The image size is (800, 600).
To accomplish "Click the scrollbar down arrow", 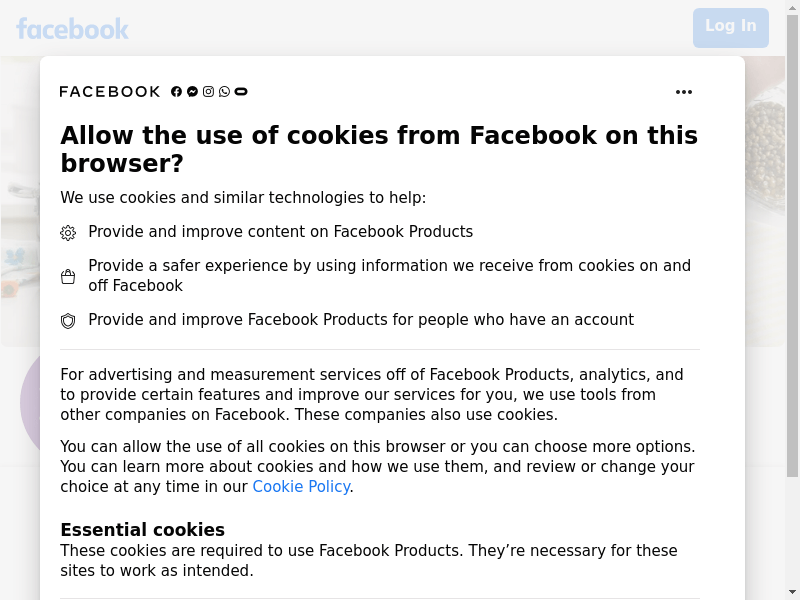I will click(x=792, y=593).
